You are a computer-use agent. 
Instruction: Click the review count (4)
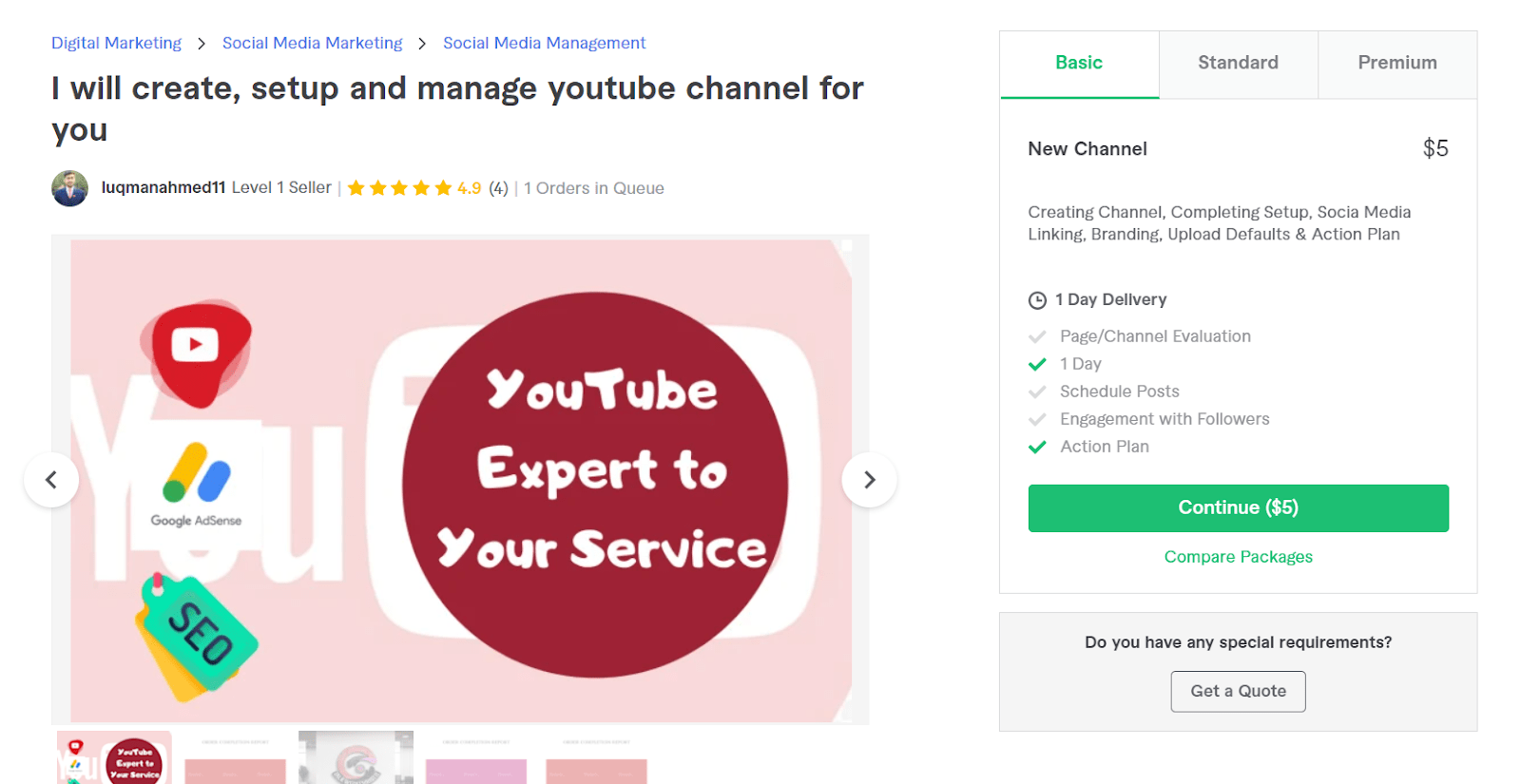pyautogui.click(x=498, y=188)
